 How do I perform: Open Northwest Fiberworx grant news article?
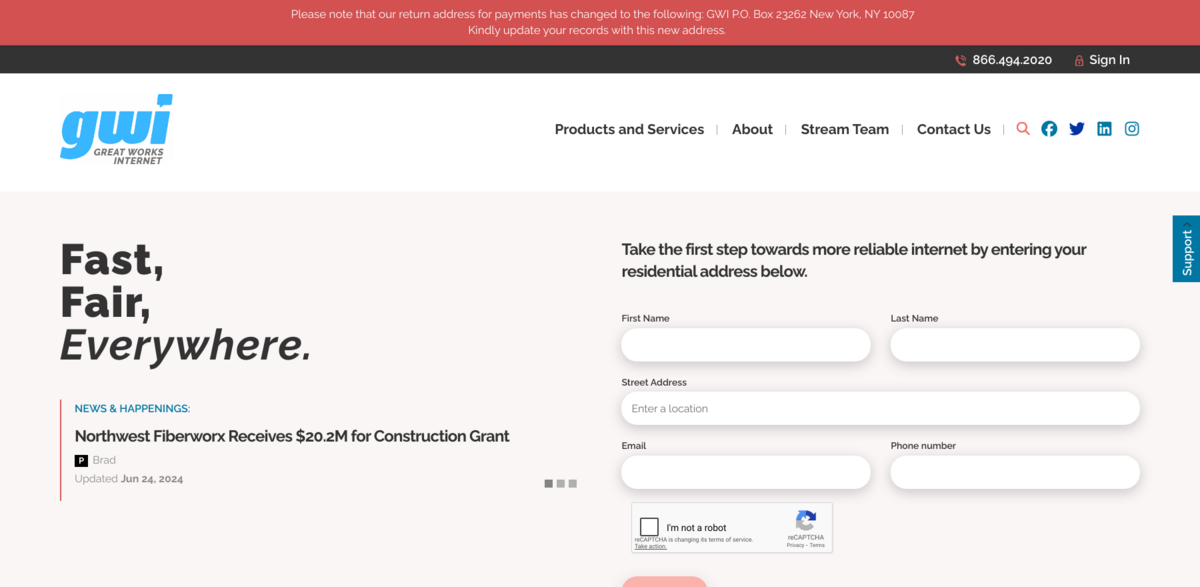[292, 436]
